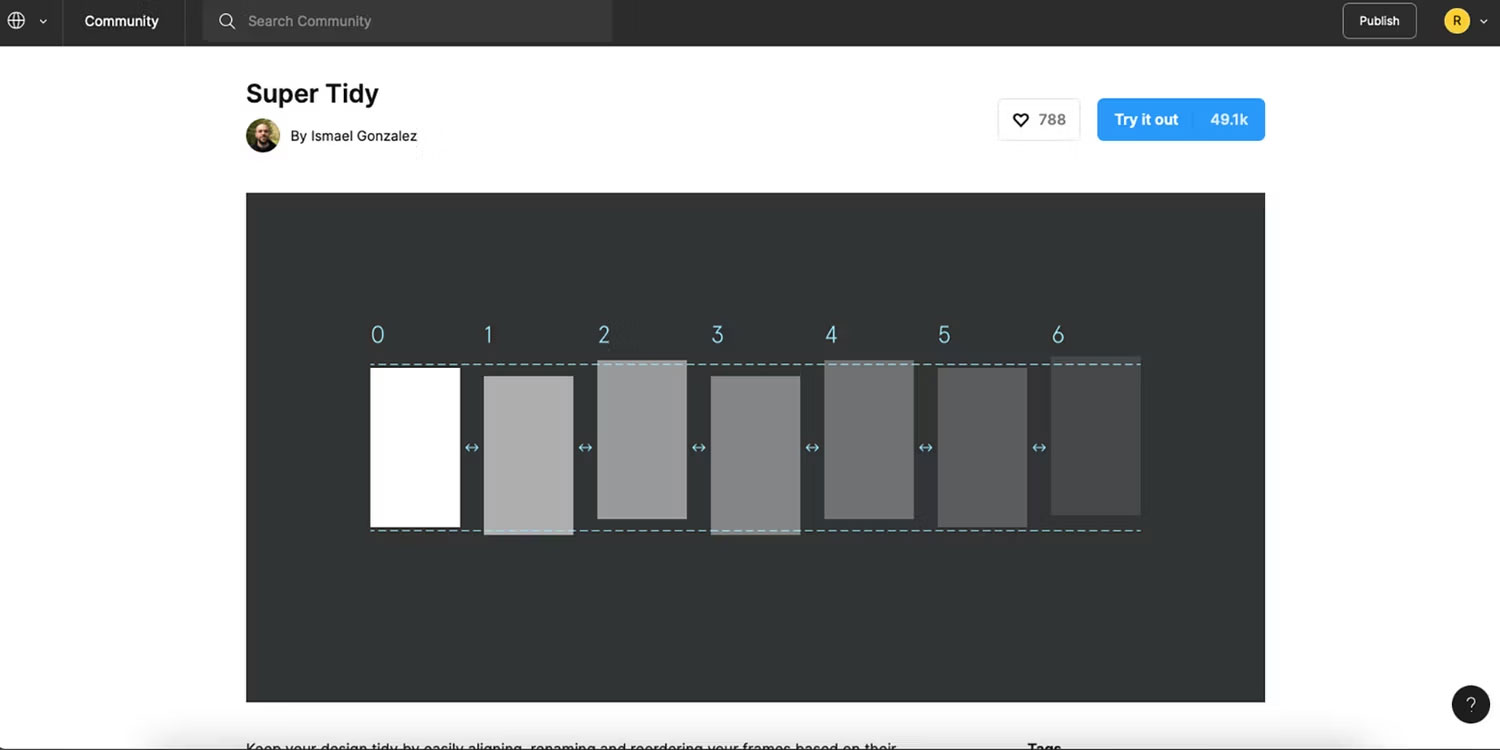Open the Community tab
This screenshot has height=750, width=1500.
[121, 21]
